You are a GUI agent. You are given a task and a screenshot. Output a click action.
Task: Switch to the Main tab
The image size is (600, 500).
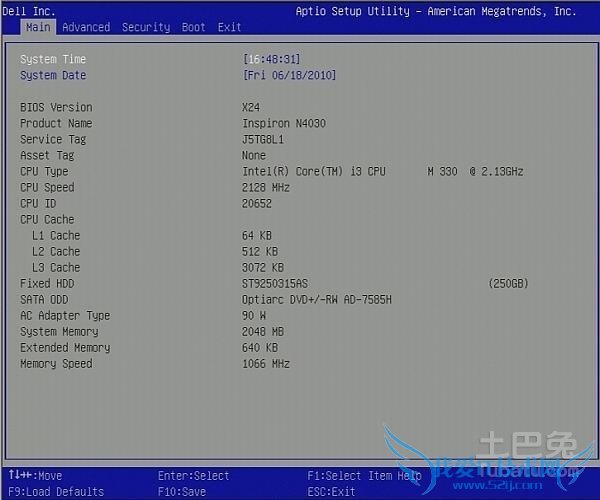click(38, 27)
